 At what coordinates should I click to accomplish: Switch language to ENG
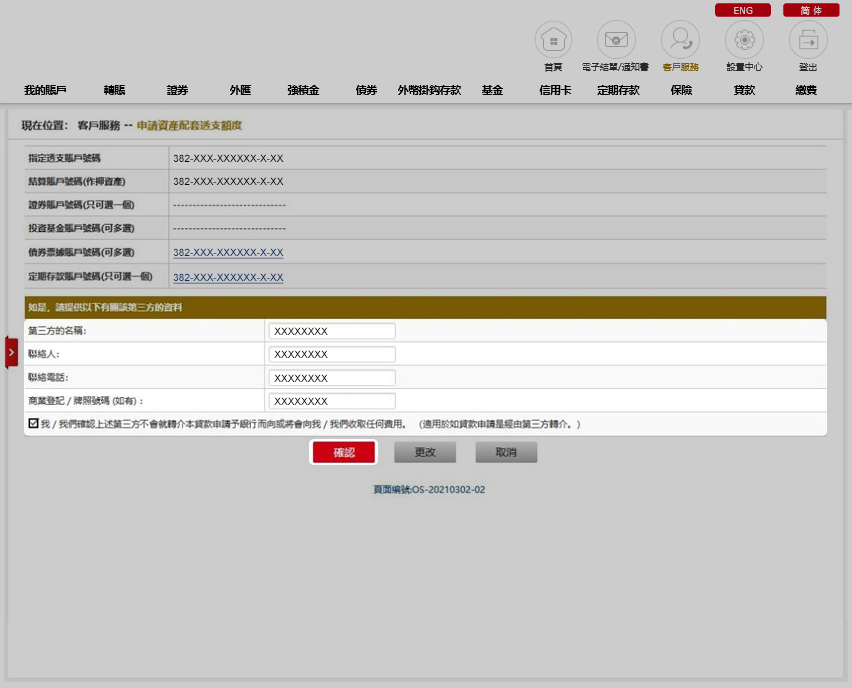click(x=742, y=10)
